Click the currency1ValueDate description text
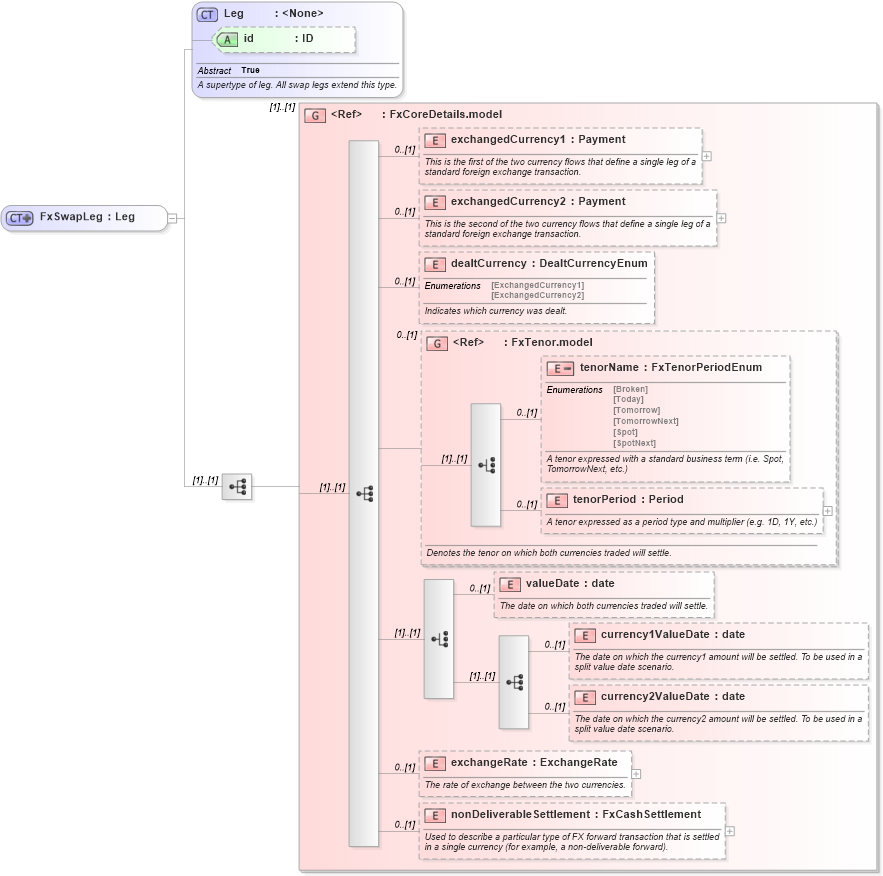 (x=718, y=662)
